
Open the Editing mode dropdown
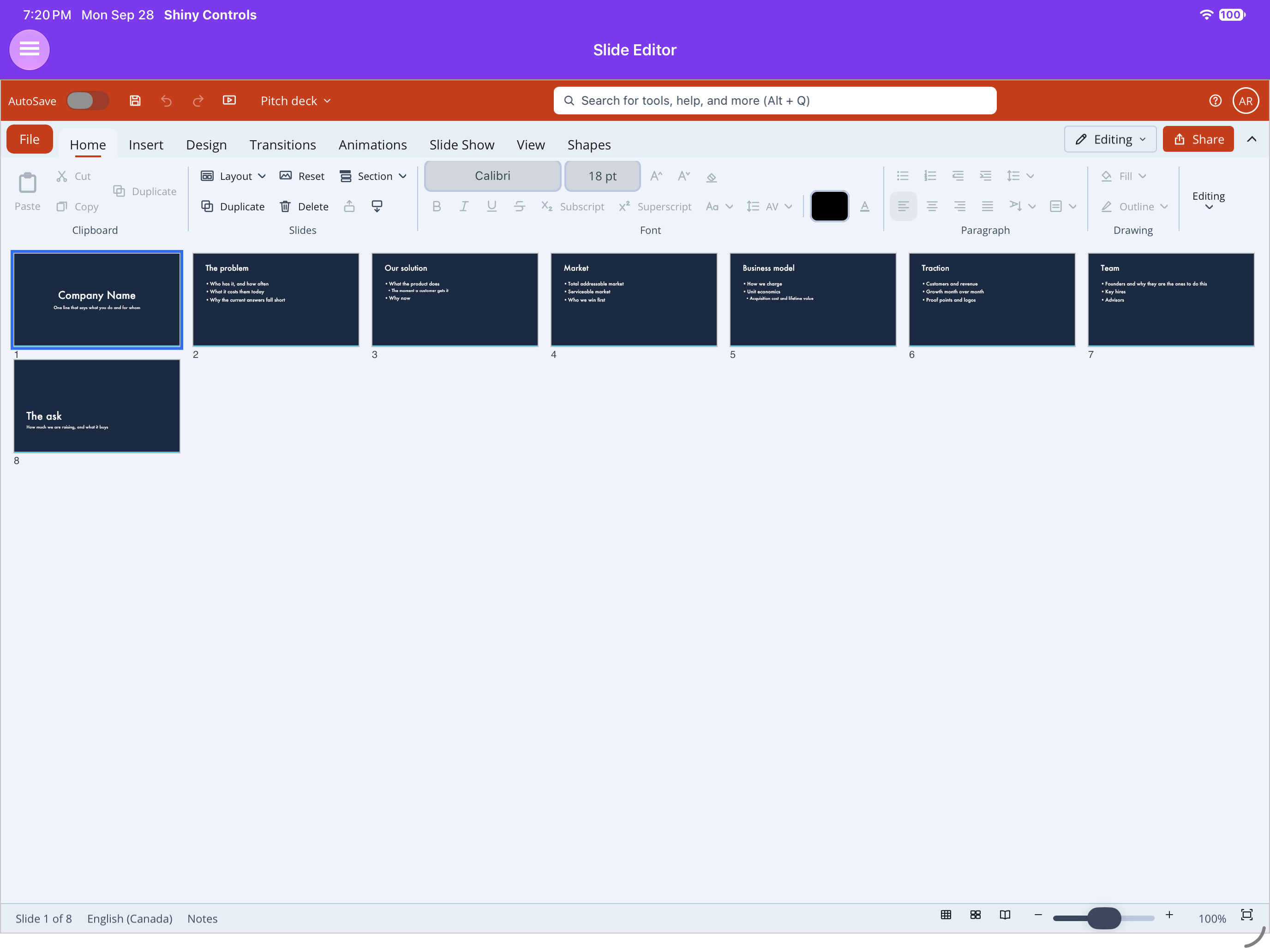[1110, 139]
